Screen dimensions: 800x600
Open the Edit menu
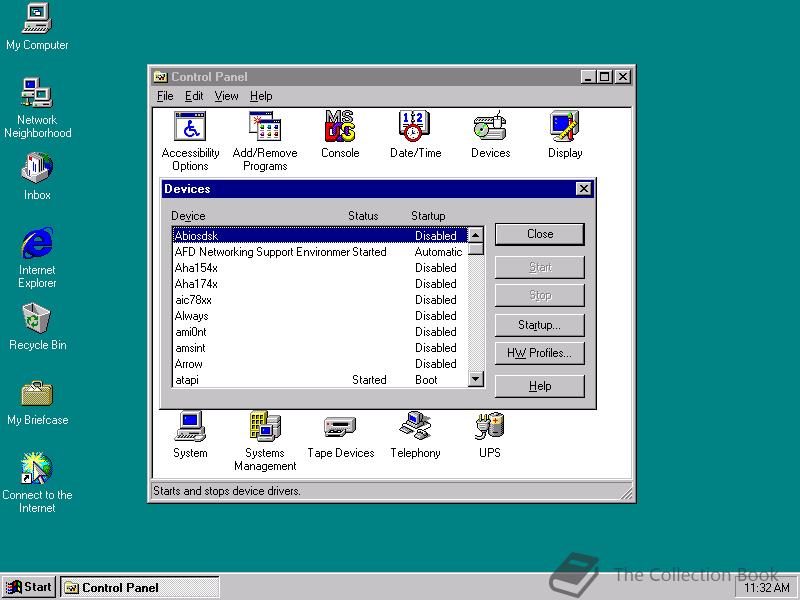194,96
